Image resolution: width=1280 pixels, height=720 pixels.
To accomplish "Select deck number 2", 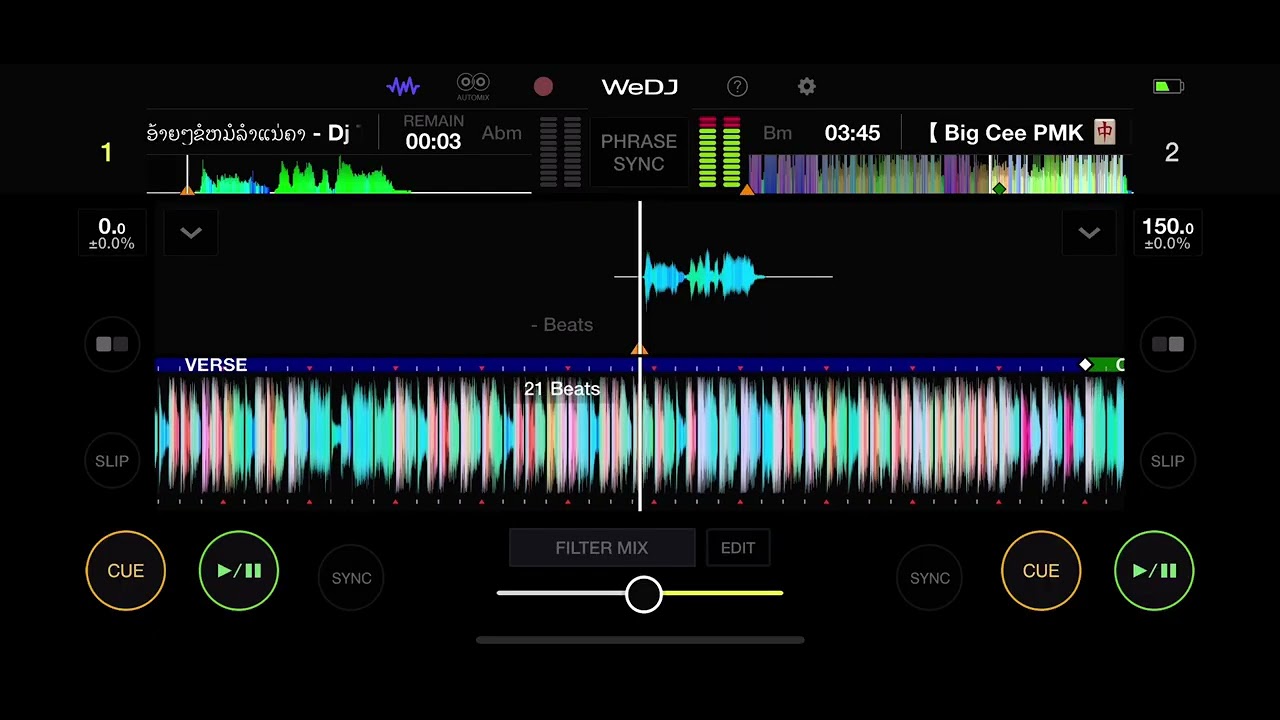I will coord(1171,152).
